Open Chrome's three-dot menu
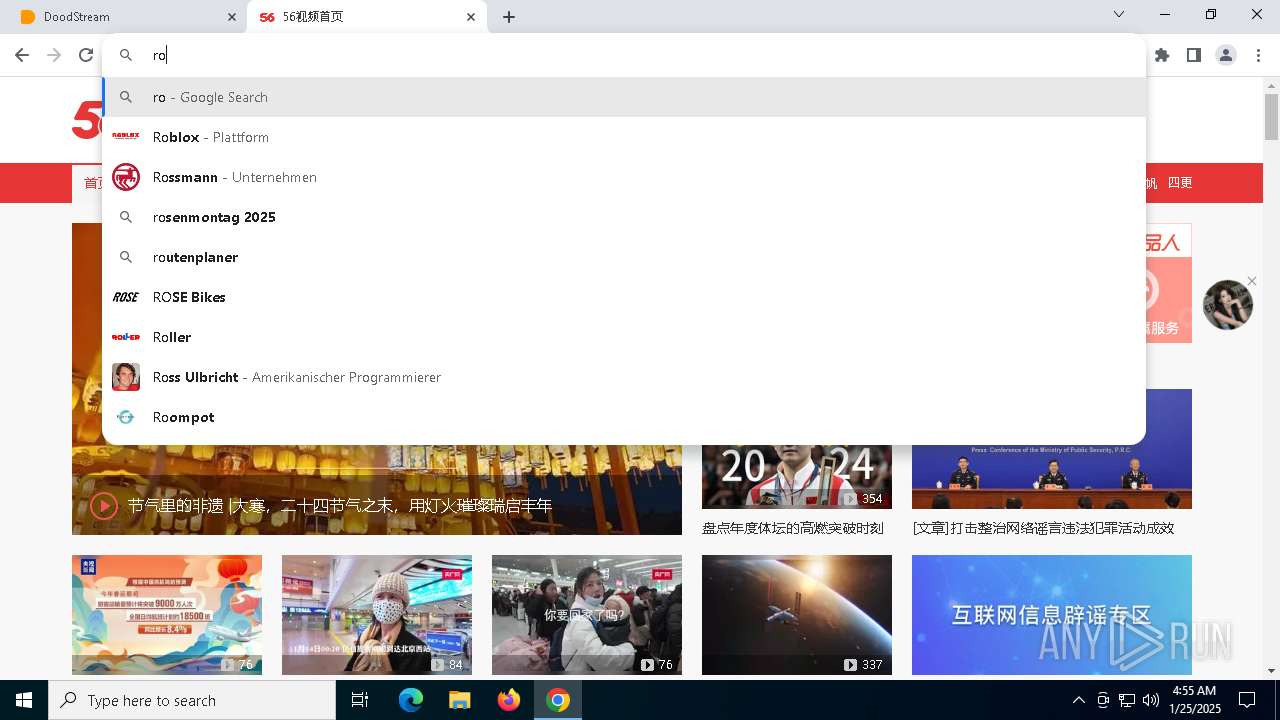The height and width of the screenshot is (720, 1280). click(1259, 55)
